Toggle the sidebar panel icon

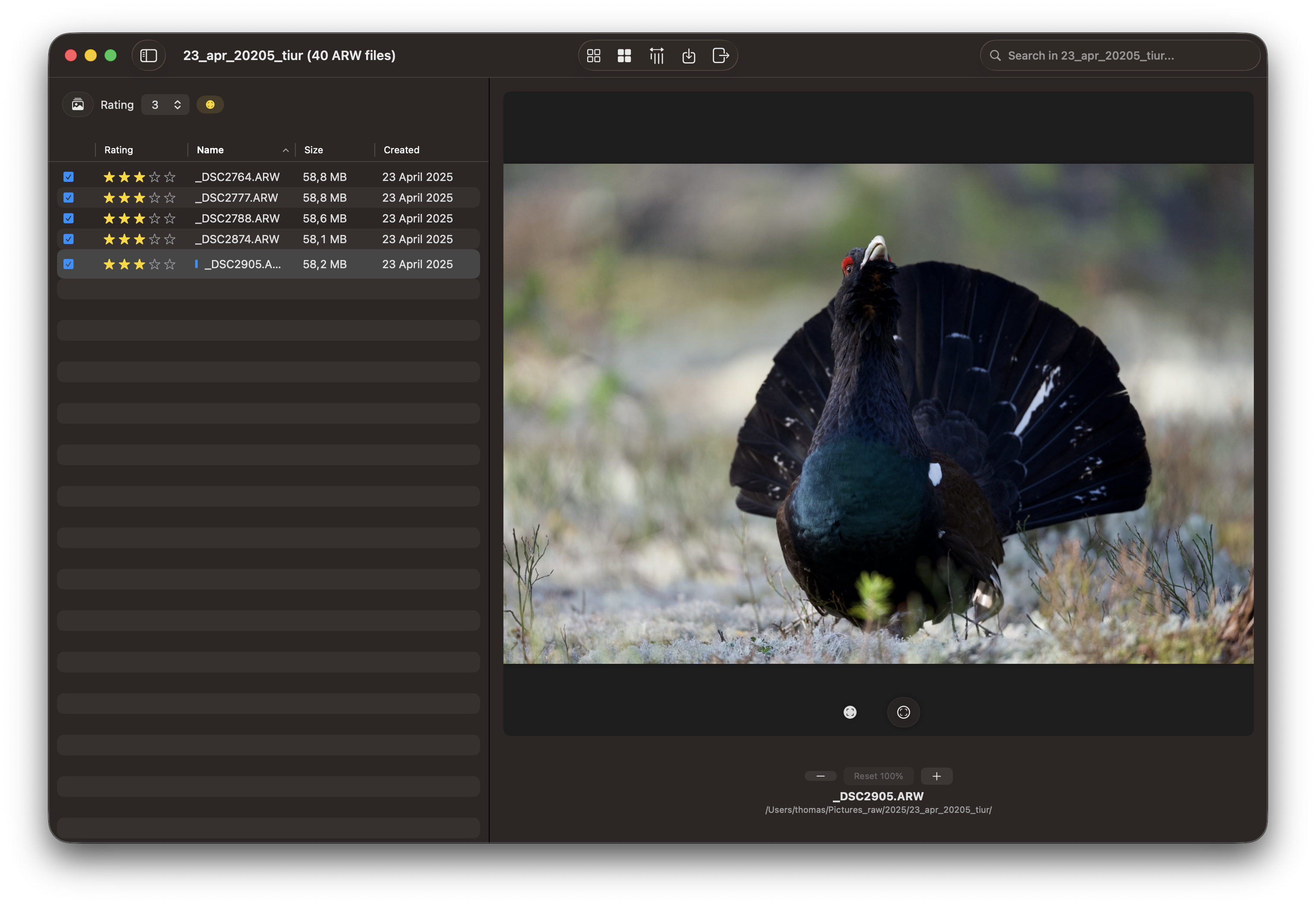148,56
